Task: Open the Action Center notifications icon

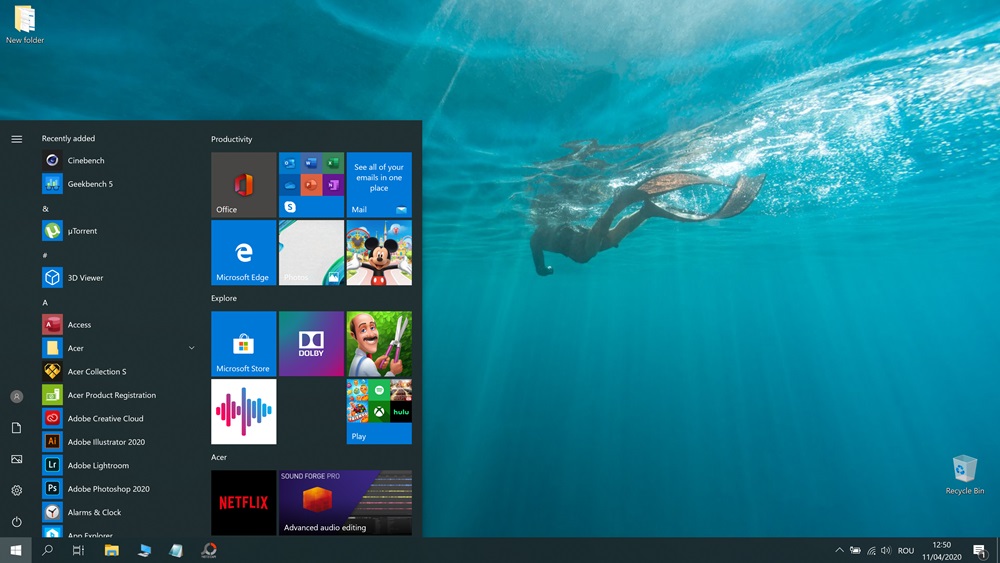Action: point(980,551)
